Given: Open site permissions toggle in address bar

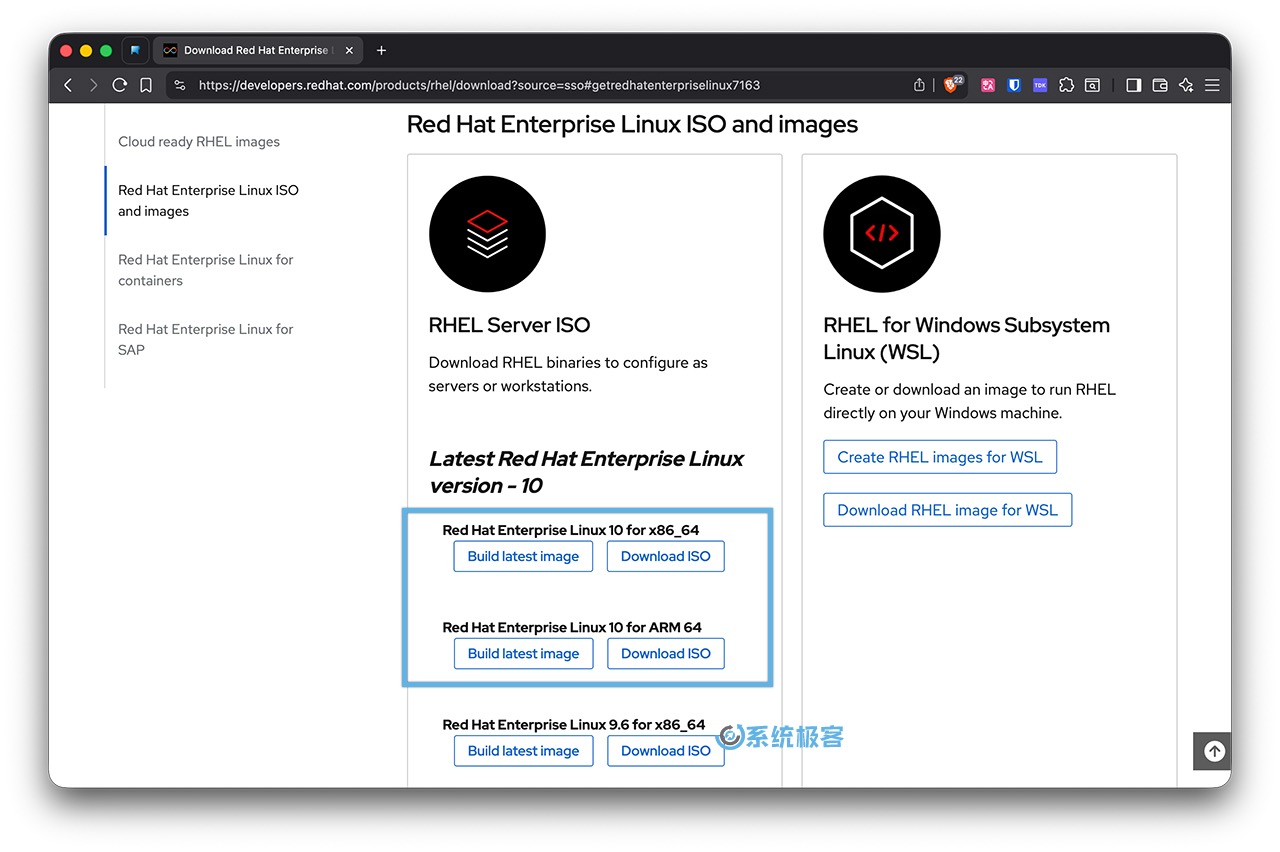Looking at the screenshot, I should [180, 85].
